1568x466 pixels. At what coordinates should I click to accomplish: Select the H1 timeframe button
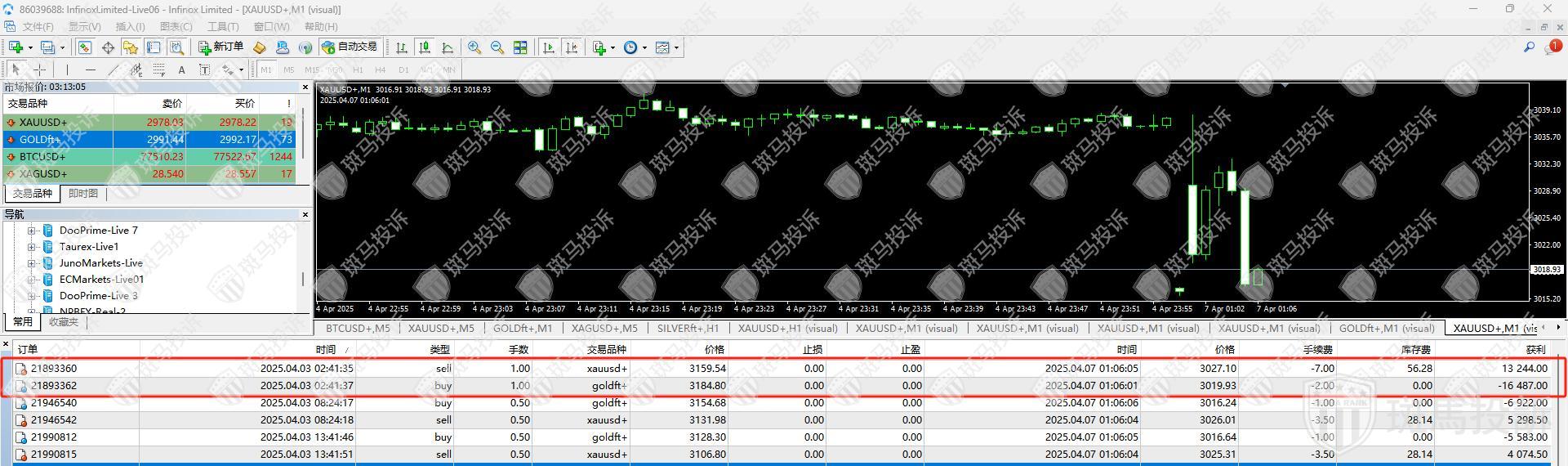tap(358, 70)
